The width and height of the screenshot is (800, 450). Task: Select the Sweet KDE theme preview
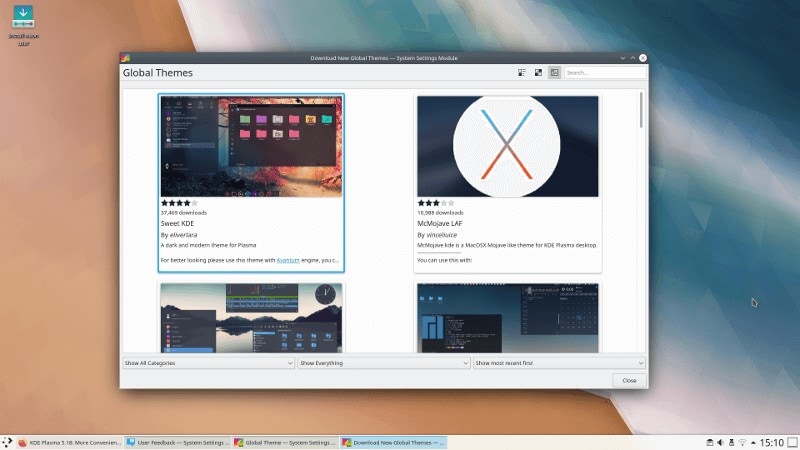pyautogui.click(x=251, y=146)
